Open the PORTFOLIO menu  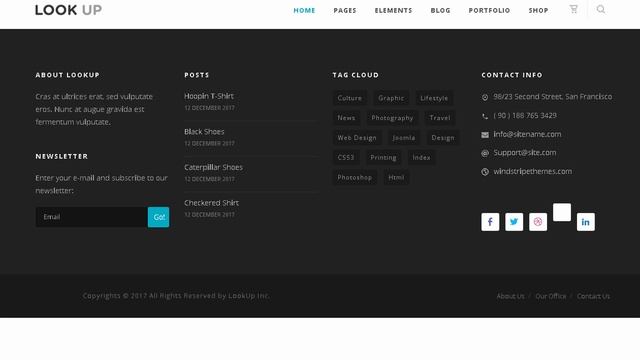pyautogui.click(x=489, y=11)
